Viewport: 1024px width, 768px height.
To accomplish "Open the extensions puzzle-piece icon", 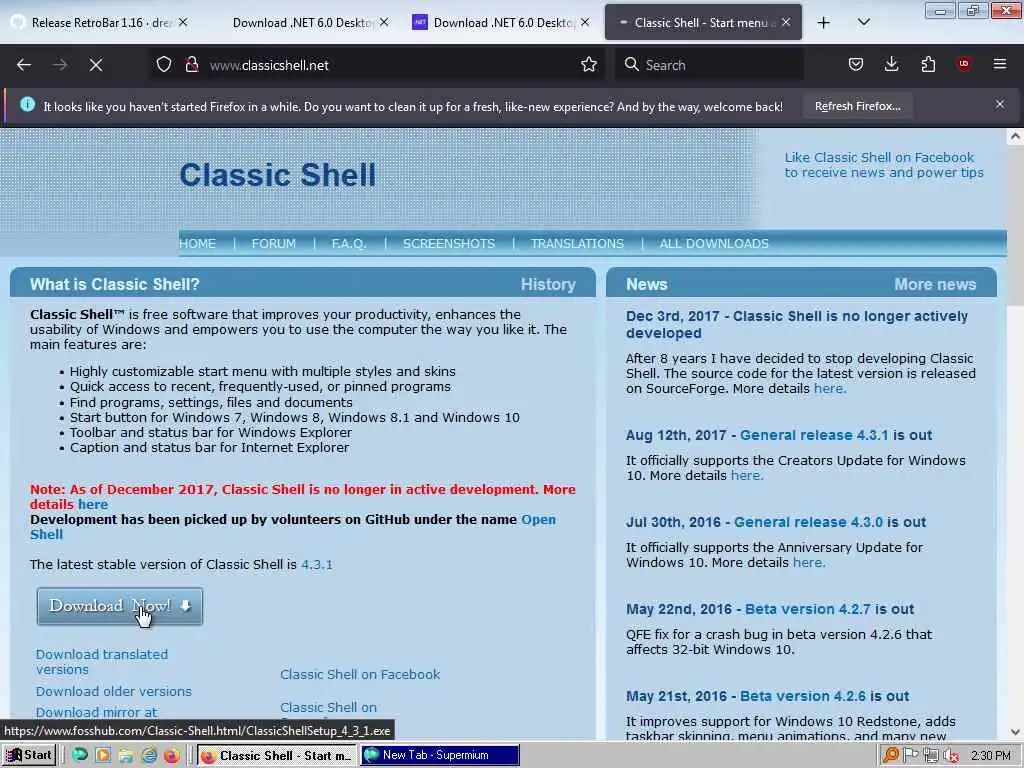I will [x=928, y=65].
